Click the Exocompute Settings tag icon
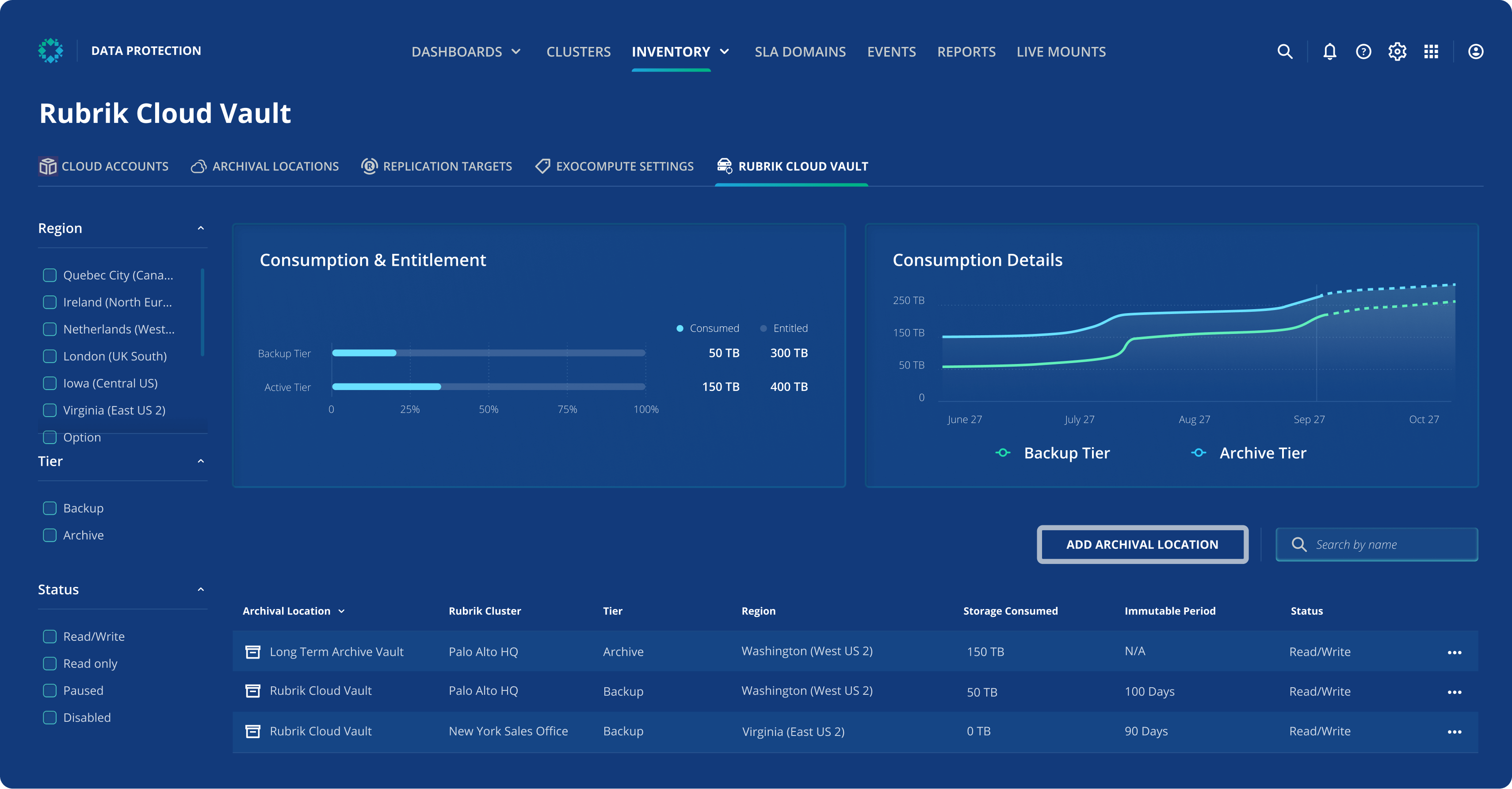The image size is (1512, 789). pyautogui.click(x=542, y=166)
